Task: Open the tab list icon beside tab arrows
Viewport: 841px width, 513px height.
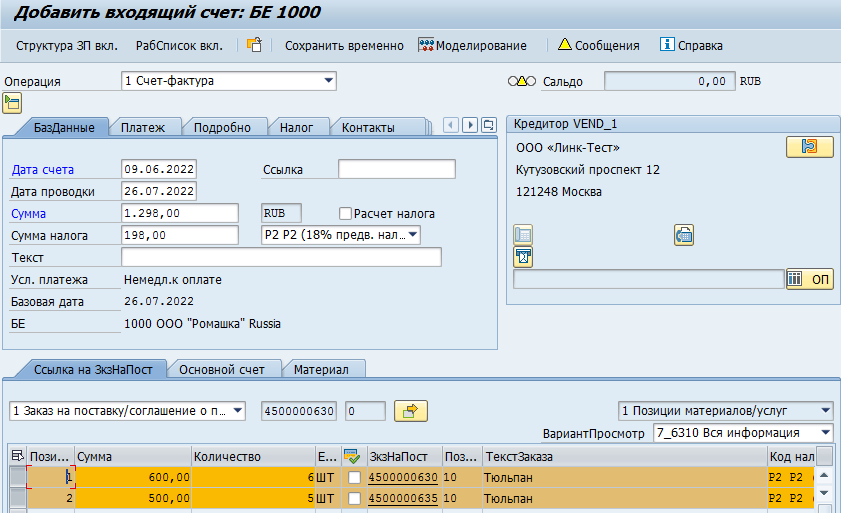Action: click(x=488, y=125)
